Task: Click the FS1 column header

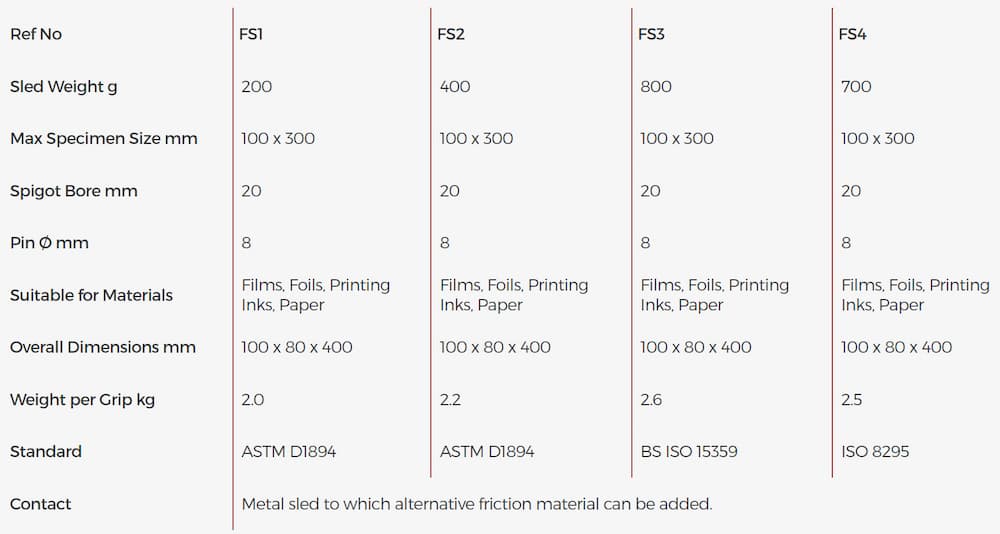Action: (x=252, y=34)
